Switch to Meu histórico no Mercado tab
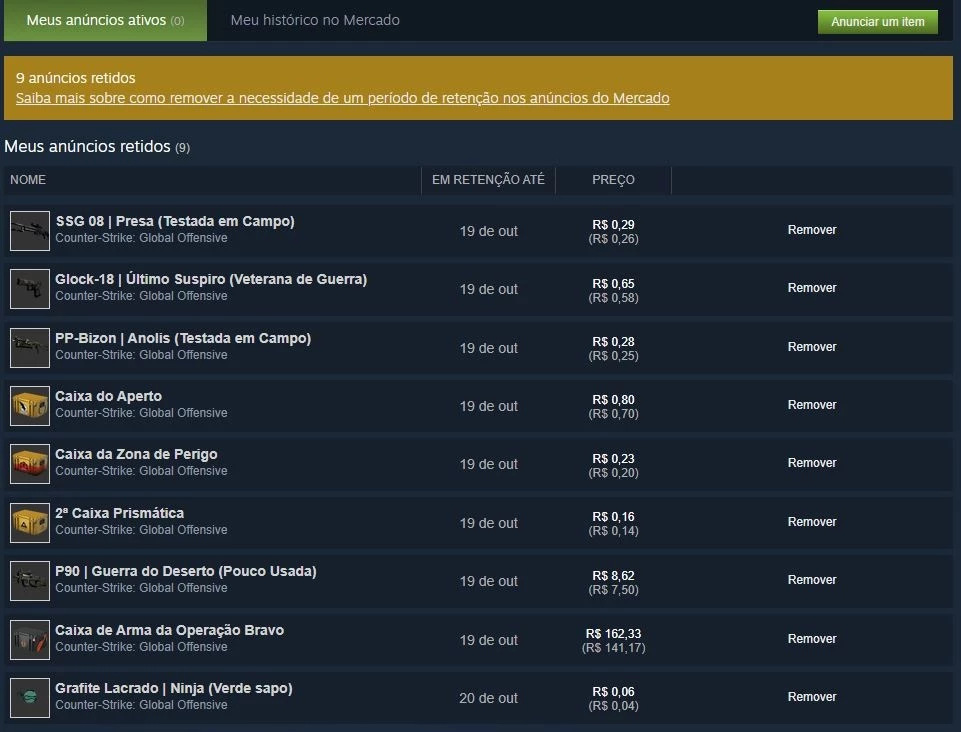This screenshot has height=732, width=961. pos(315,20)
